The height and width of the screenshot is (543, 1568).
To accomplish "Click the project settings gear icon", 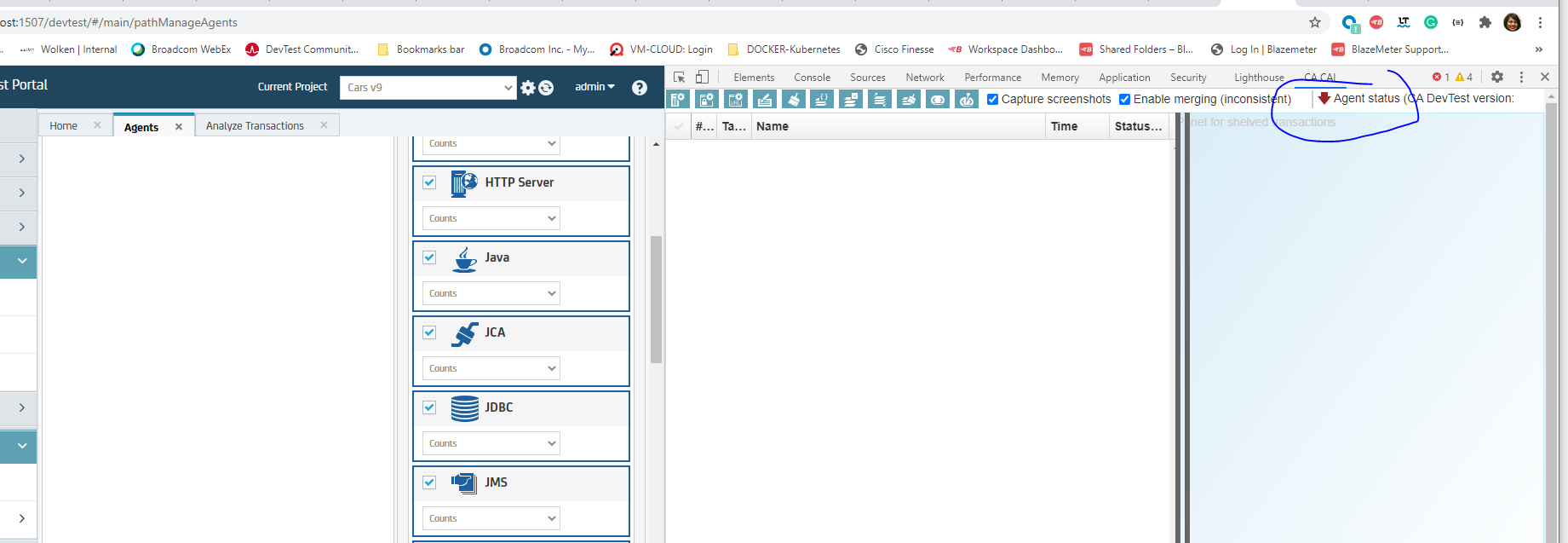I will click(x=528, y=88).
